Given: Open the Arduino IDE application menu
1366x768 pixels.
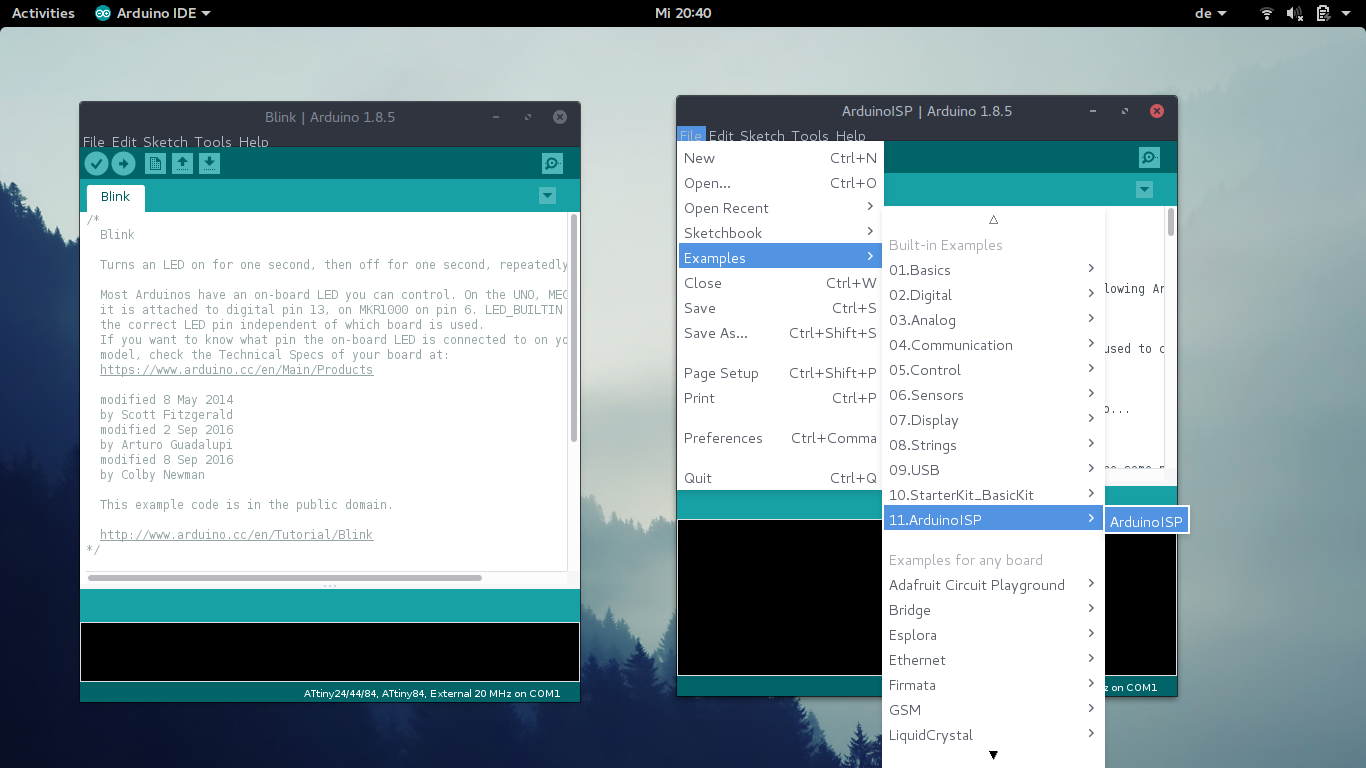Looking at the screenshot, I should (x=153, y=13).
